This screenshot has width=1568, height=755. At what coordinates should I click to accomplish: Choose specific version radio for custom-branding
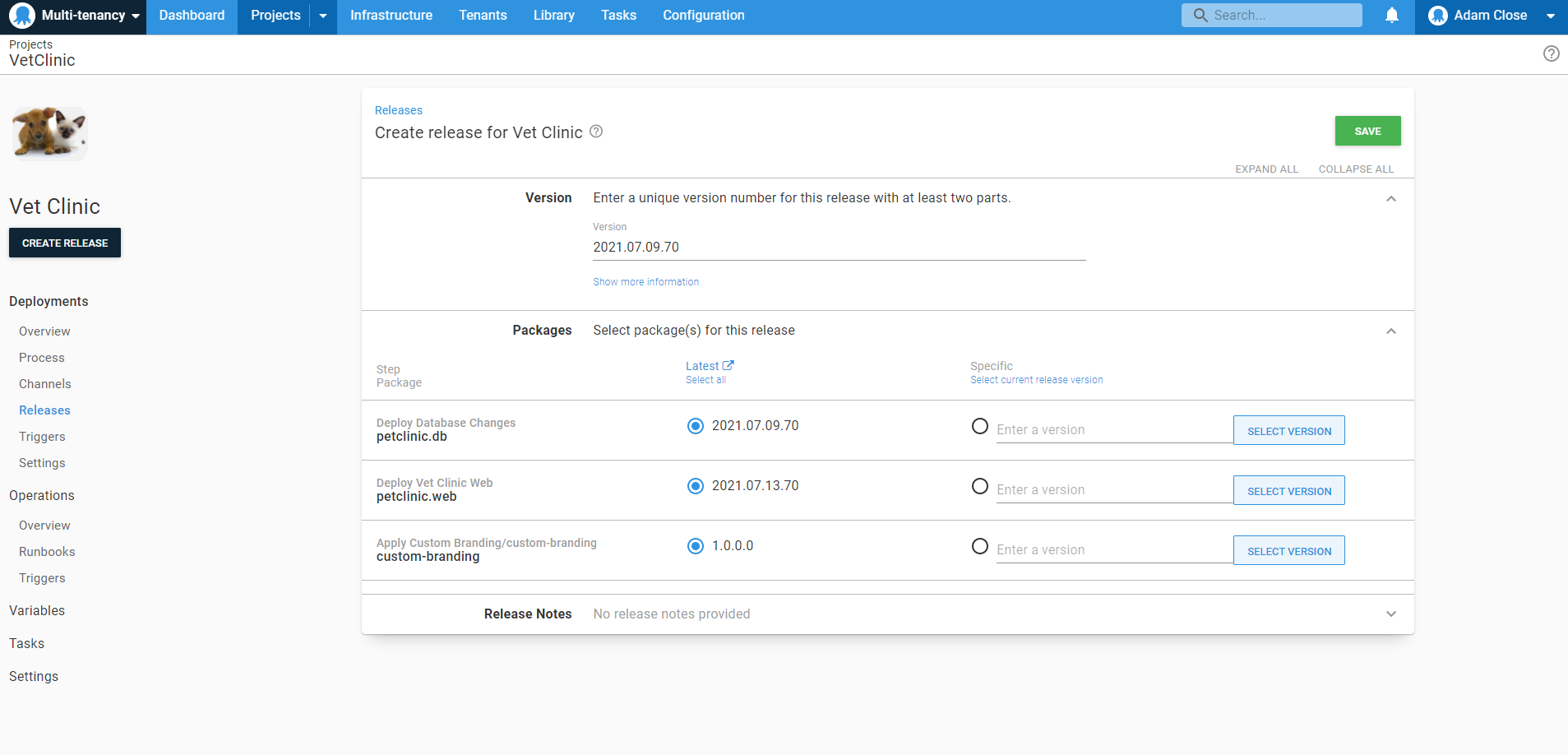pyautogui.click(x=979, y=547)
